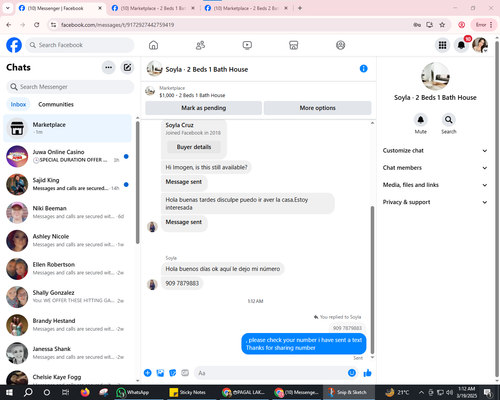
Task: Open Juwa Online Casino conversation
Action: click(67, 156)
